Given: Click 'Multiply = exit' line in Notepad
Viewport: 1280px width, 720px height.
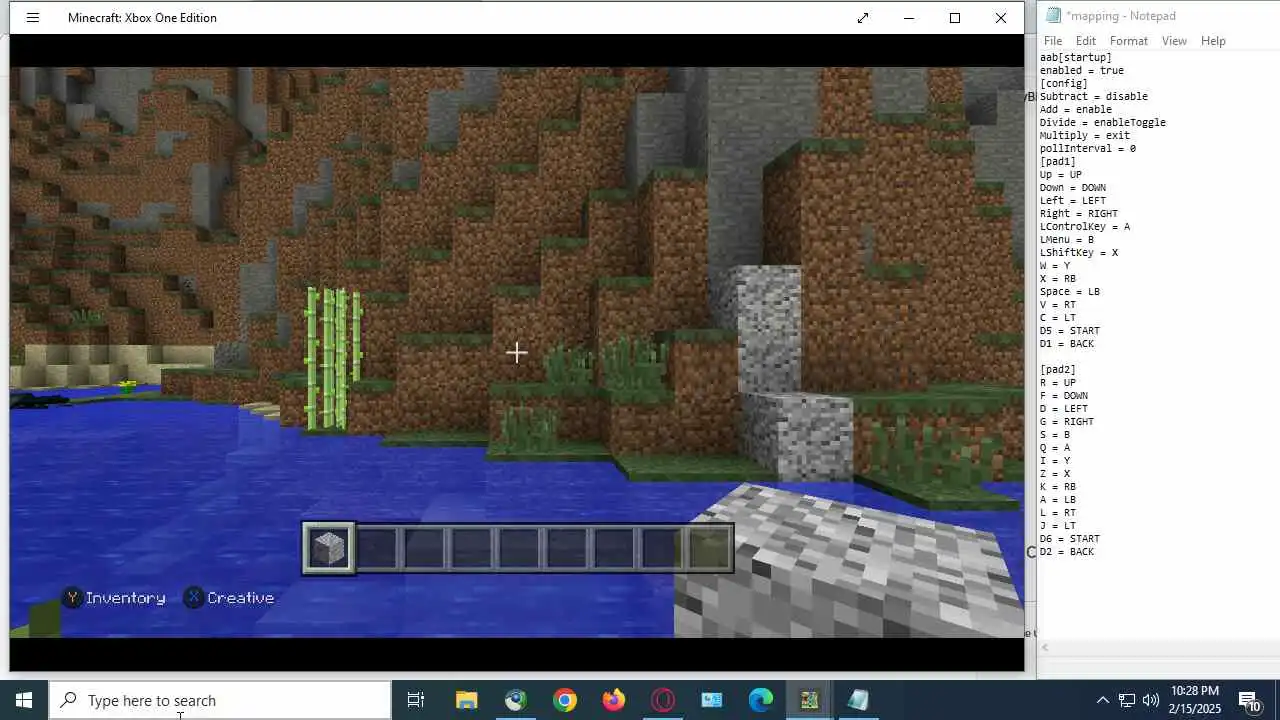Looking at the screenshot, I should 1085,136.
